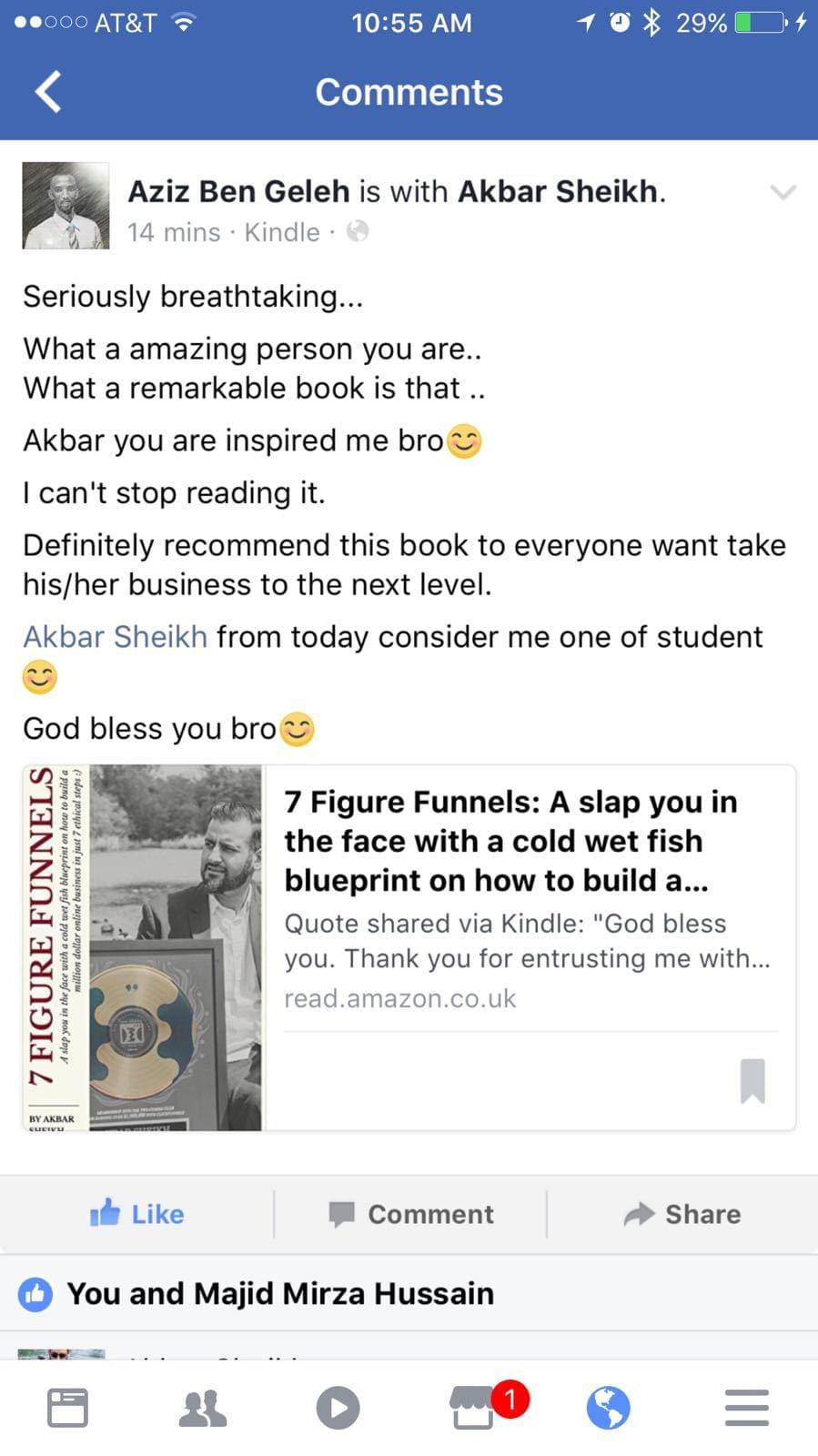Tap the Share button

682,1214
